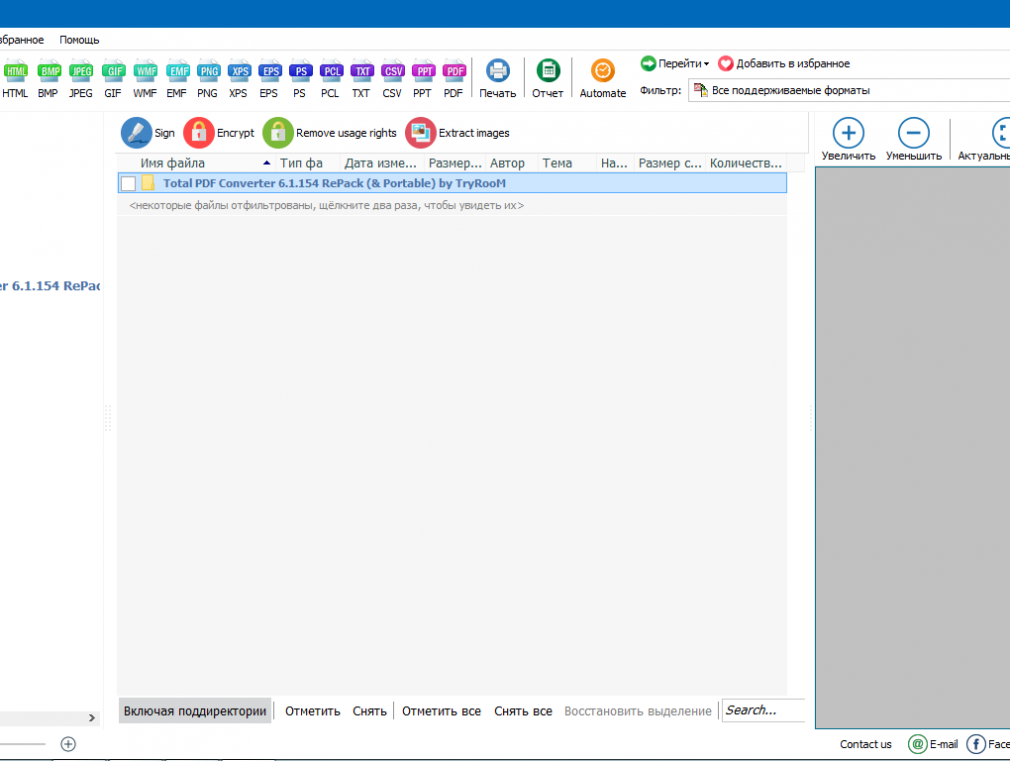Click the bottom-left zoom slider track

click(x=23, y=744)
